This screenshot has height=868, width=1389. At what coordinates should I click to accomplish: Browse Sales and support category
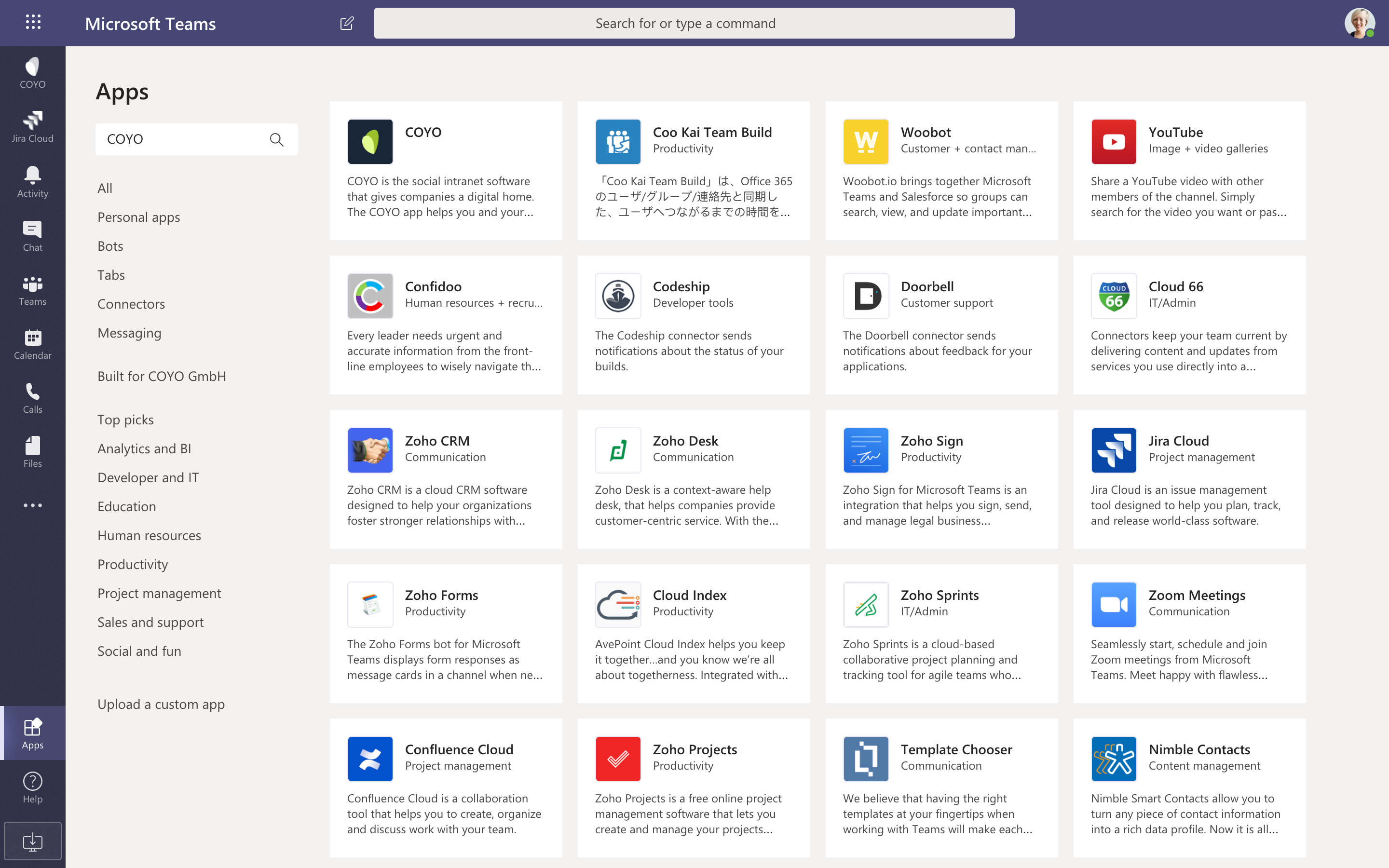point(151,622)
